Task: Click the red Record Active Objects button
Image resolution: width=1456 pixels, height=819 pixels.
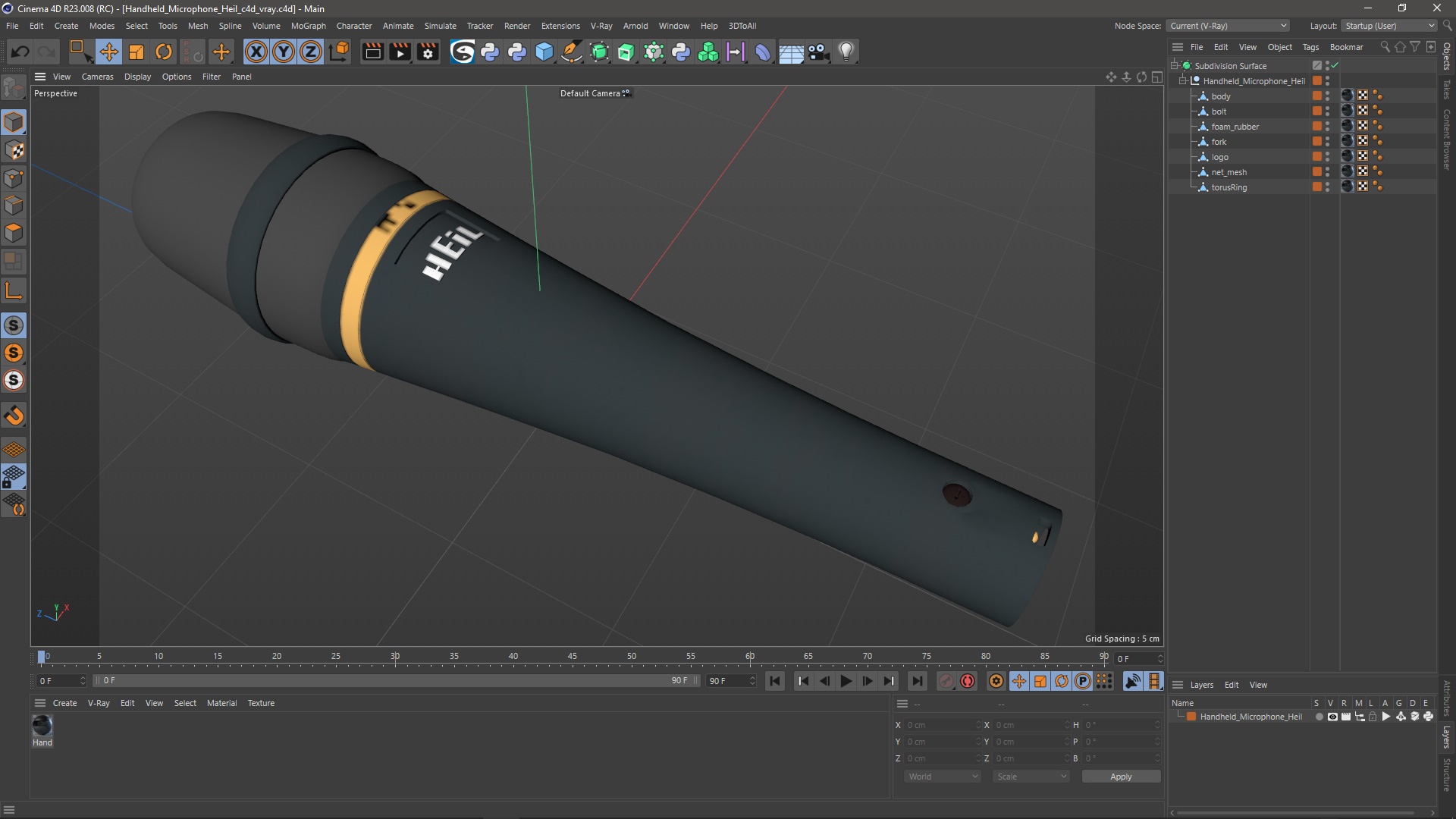Action: pos(946,681)
